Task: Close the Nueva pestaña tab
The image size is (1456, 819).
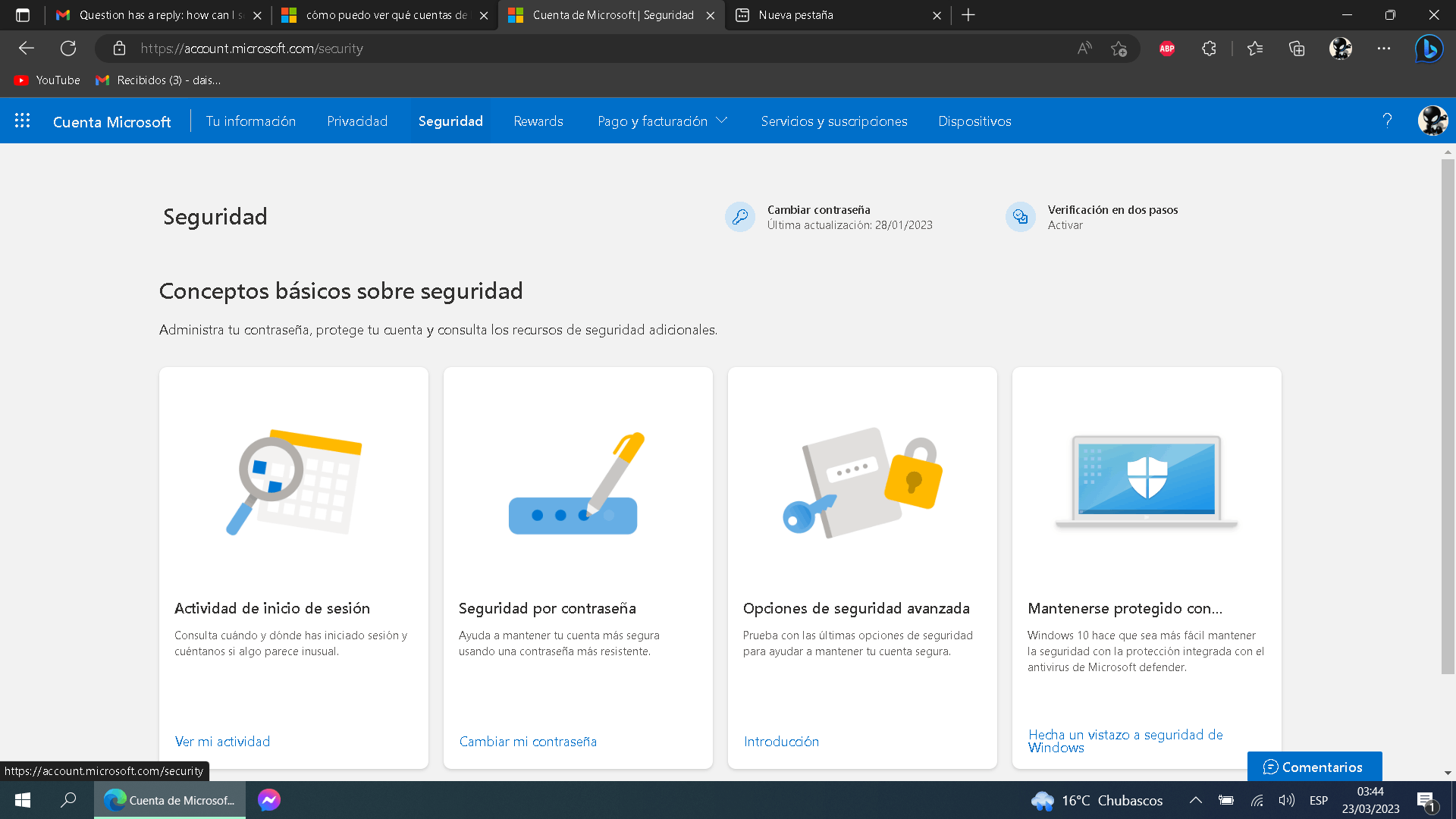Action: coord(937,15)
